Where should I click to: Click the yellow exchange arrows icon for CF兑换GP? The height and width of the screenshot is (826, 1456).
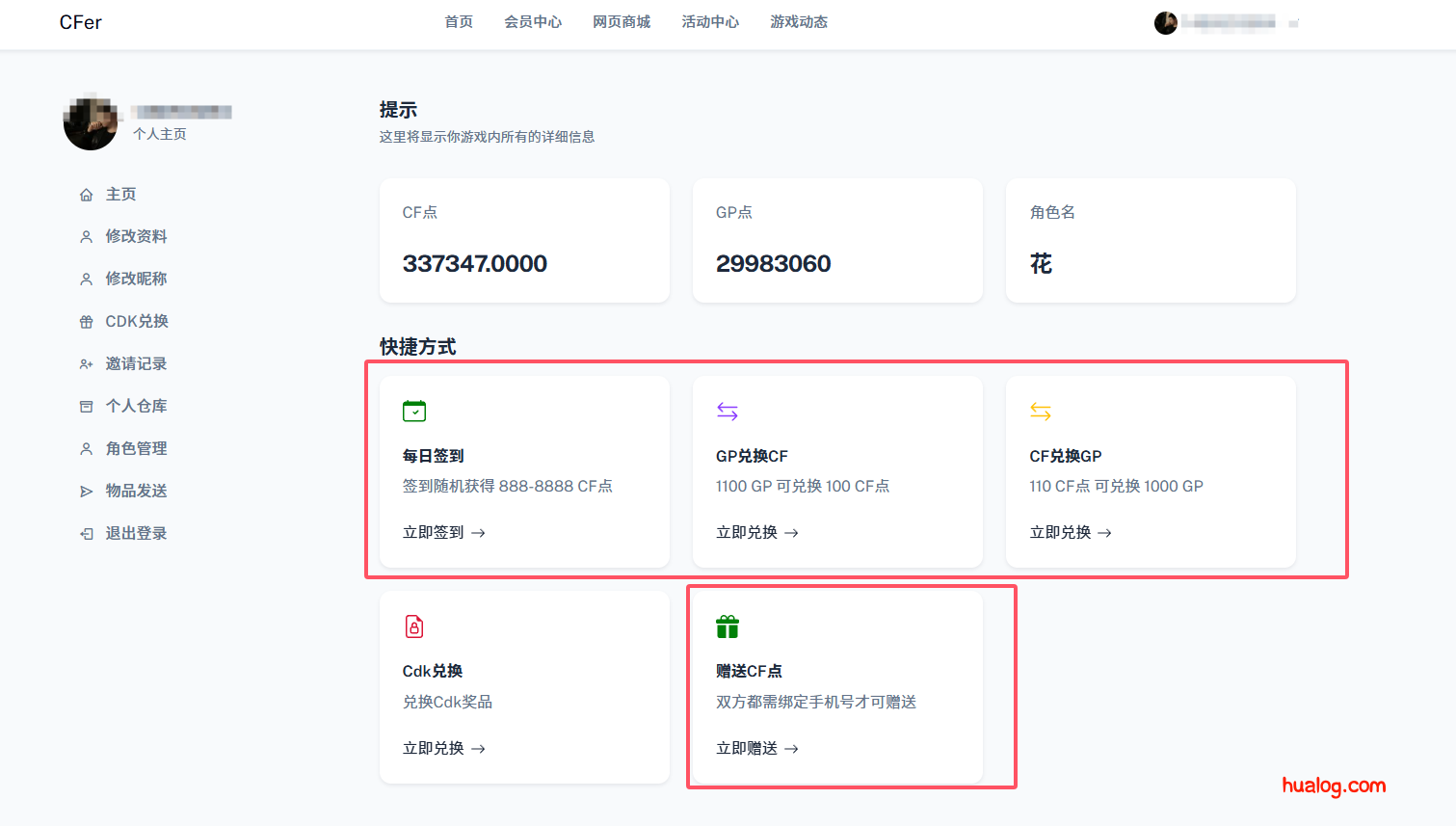click(1041, 410)
